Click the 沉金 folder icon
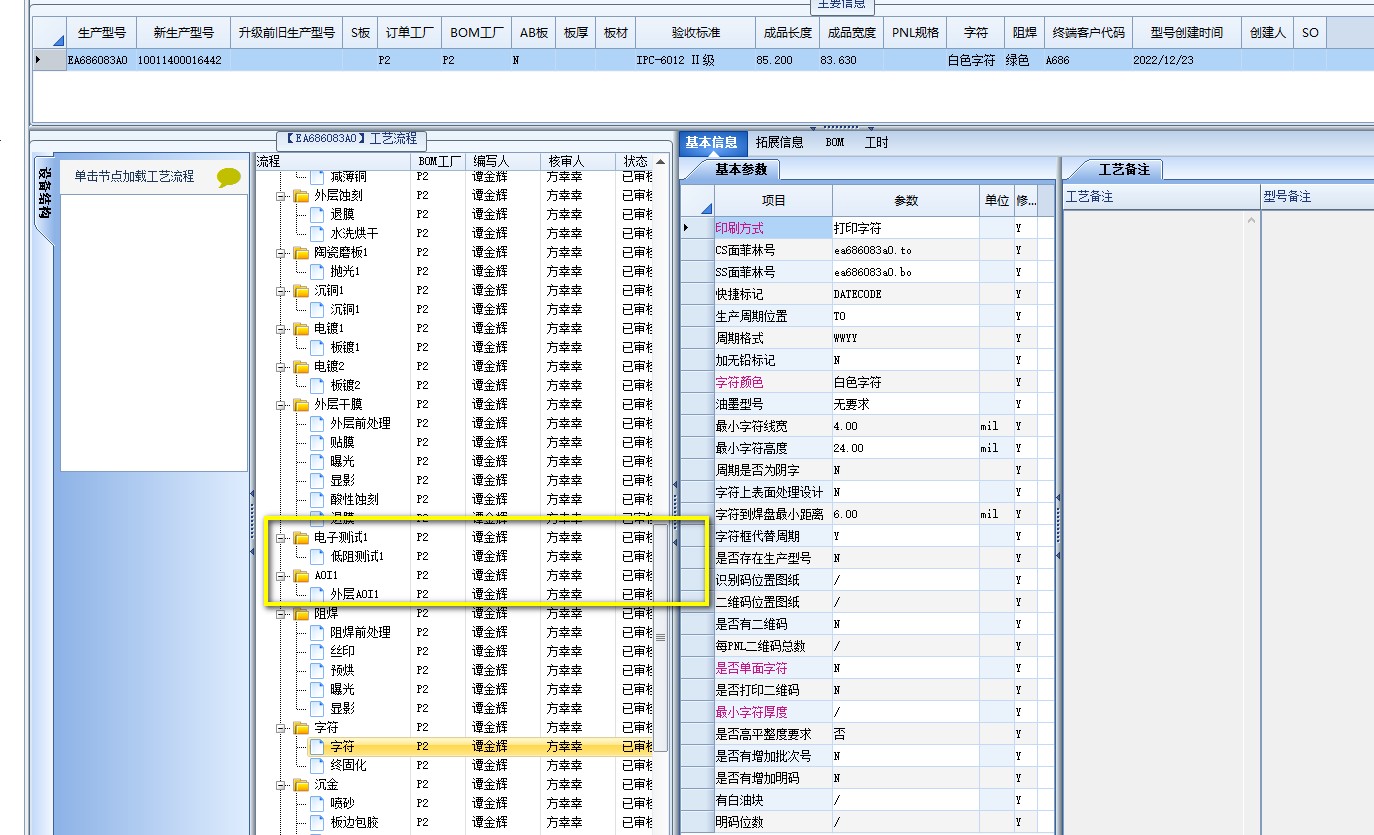The height and width of the screenshot is (835, 1374). 301,785
